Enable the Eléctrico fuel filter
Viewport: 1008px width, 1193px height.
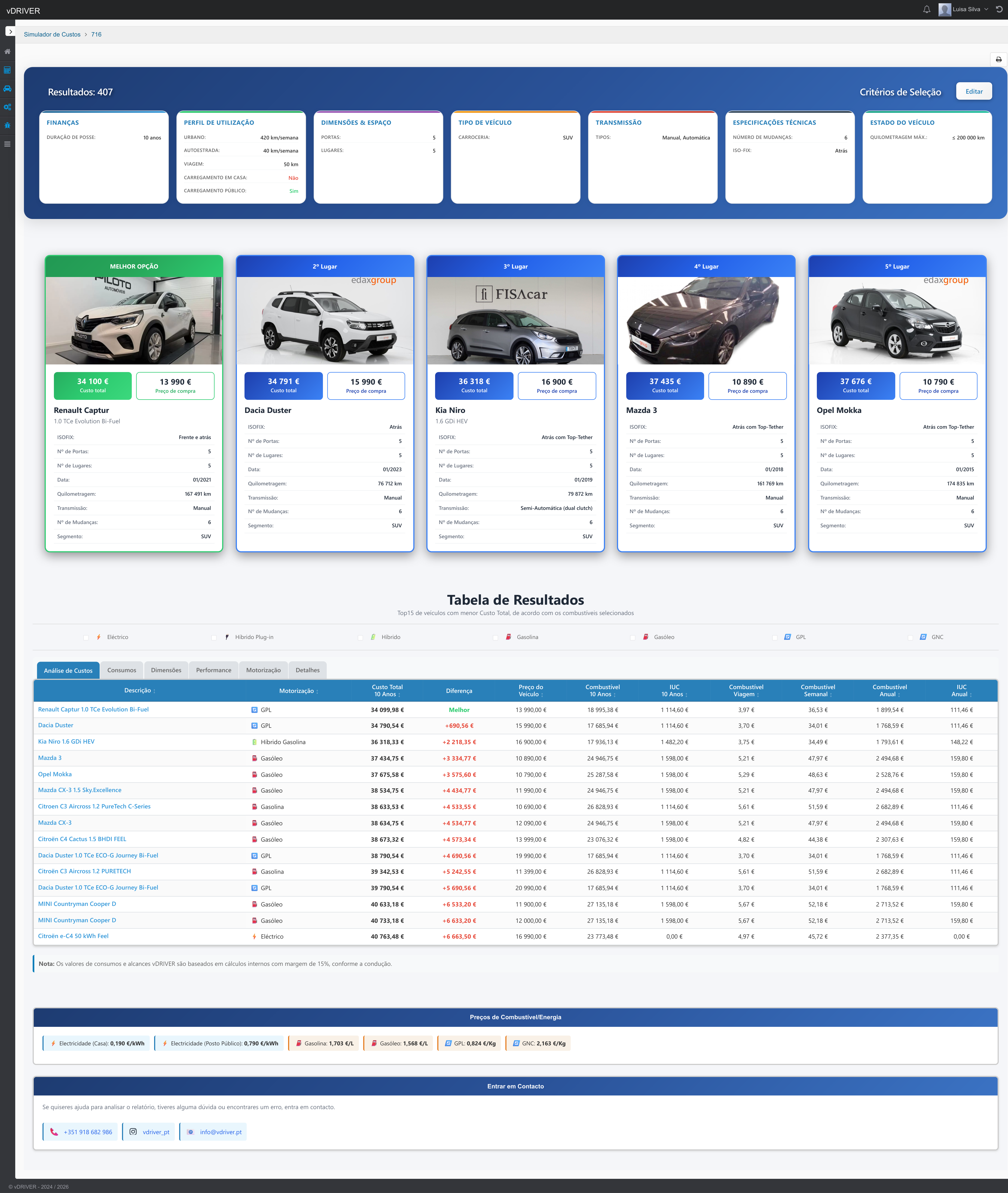click(x=86, y=637)
